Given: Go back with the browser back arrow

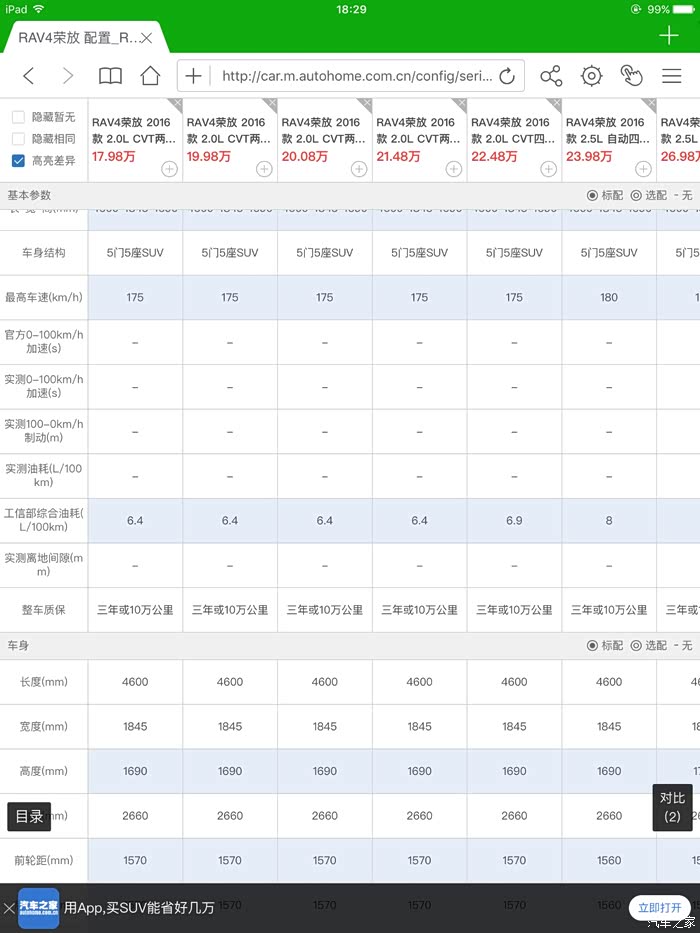Looking at the screenshot, I should pos(29,76).
